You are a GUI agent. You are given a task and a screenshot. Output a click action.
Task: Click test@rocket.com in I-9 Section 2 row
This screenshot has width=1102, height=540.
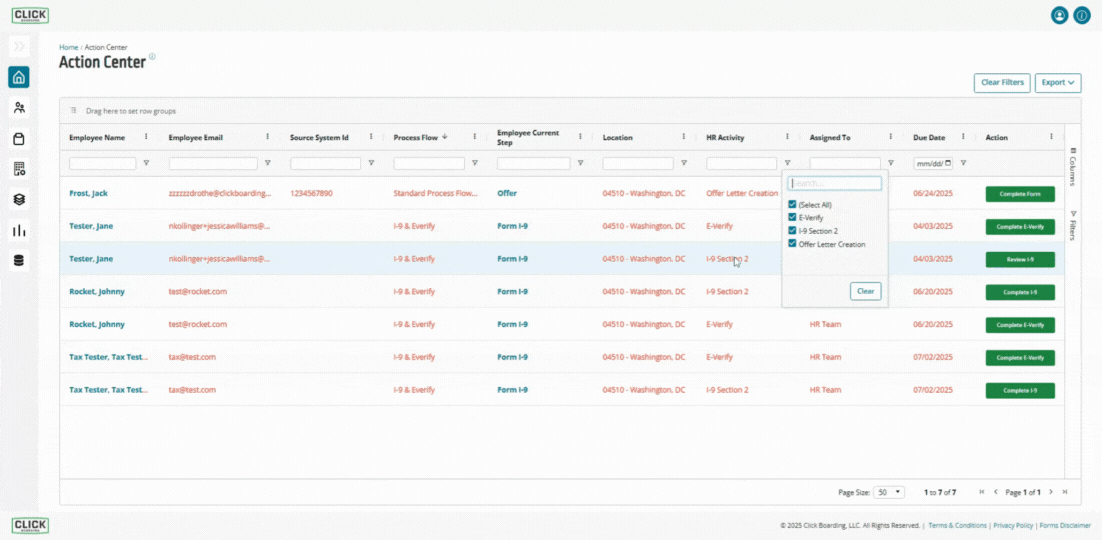tap(197, 292)
